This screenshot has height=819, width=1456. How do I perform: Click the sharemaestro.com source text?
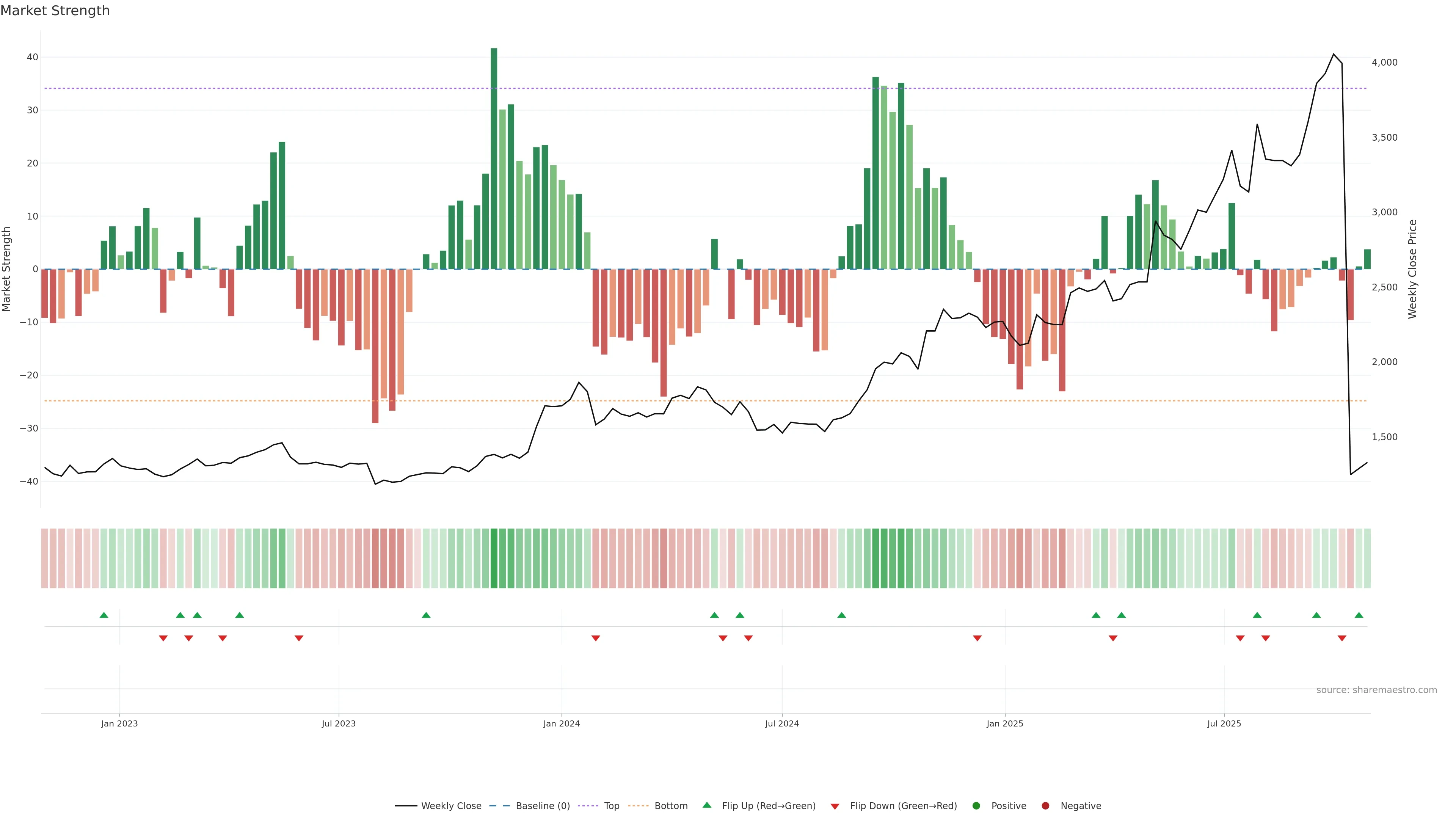(1376, 690)
